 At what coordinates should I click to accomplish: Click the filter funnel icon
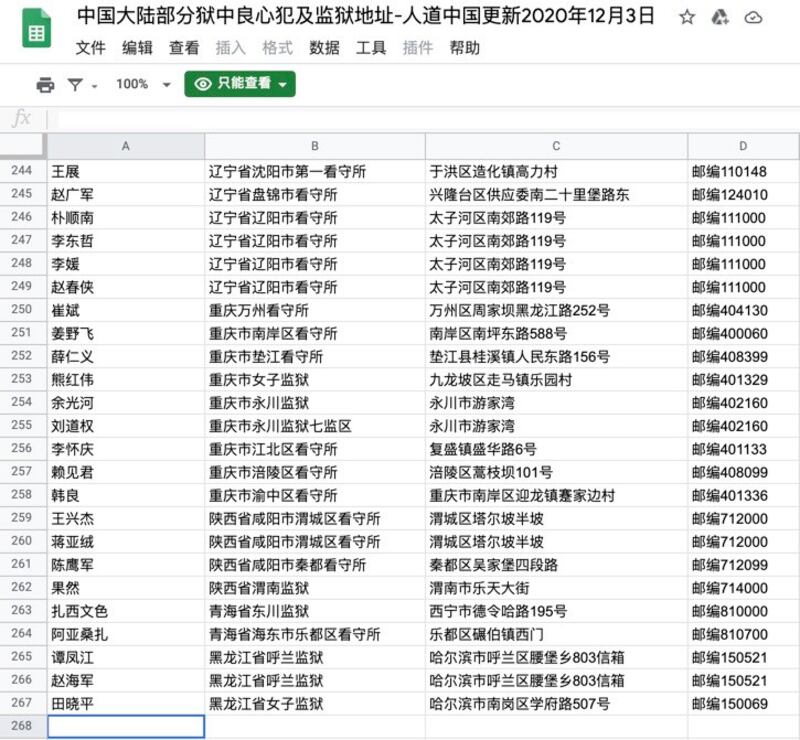76,85
